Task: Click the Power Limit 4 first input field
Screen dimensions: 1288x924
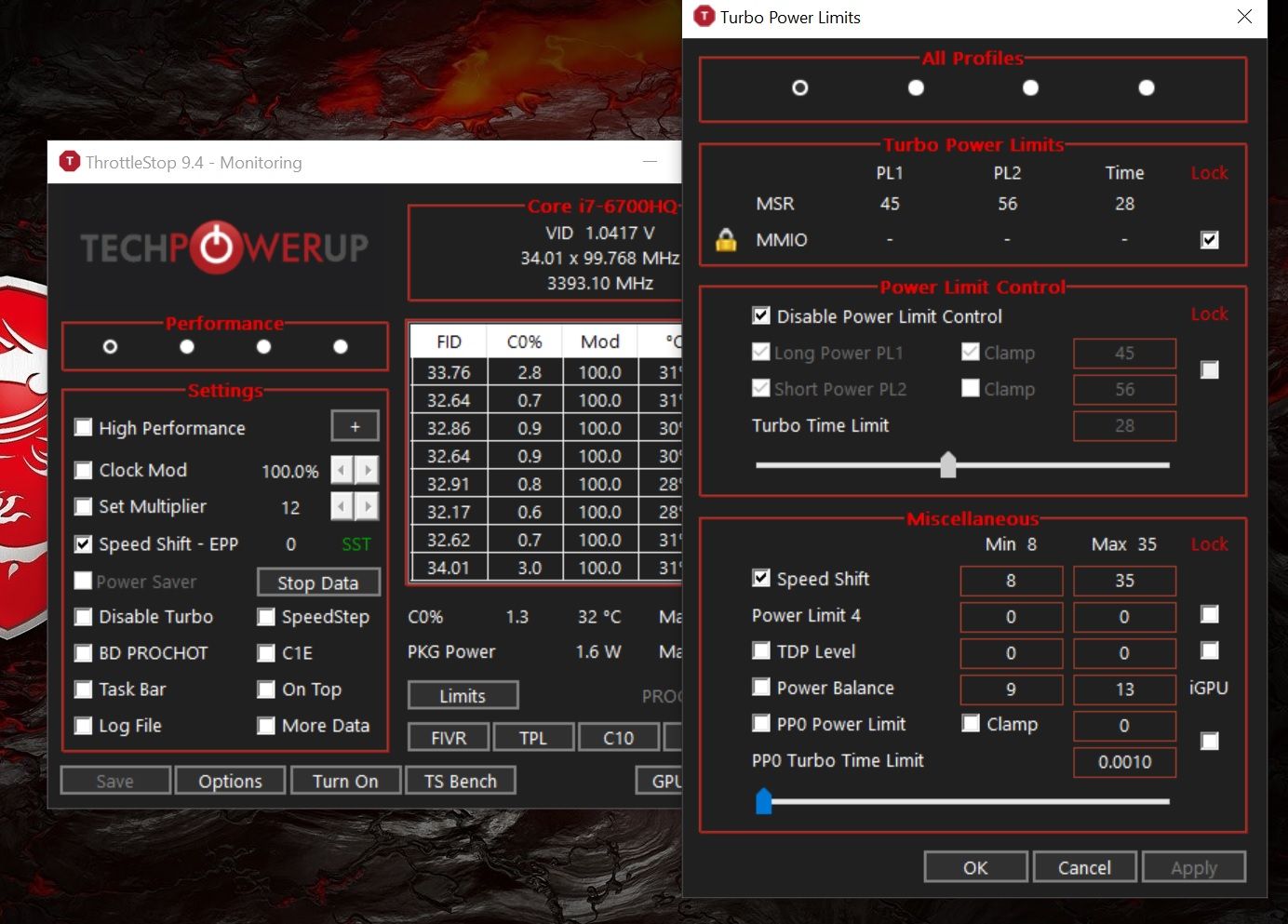Action: [1012, 617]
